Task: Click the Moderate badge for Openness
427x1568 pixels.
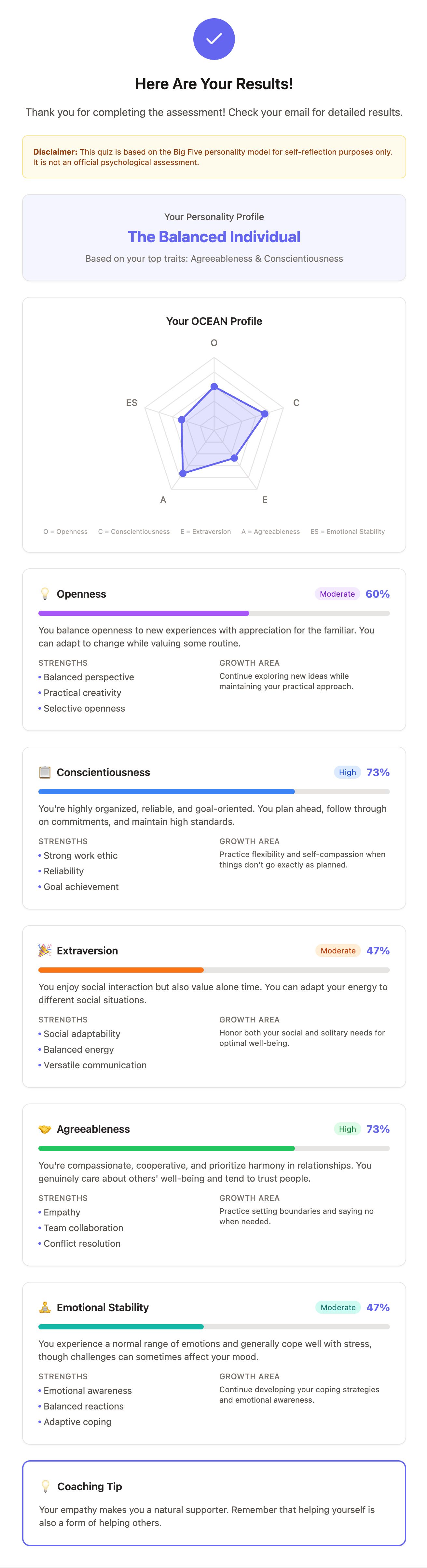Action: [x=337, y=594]
